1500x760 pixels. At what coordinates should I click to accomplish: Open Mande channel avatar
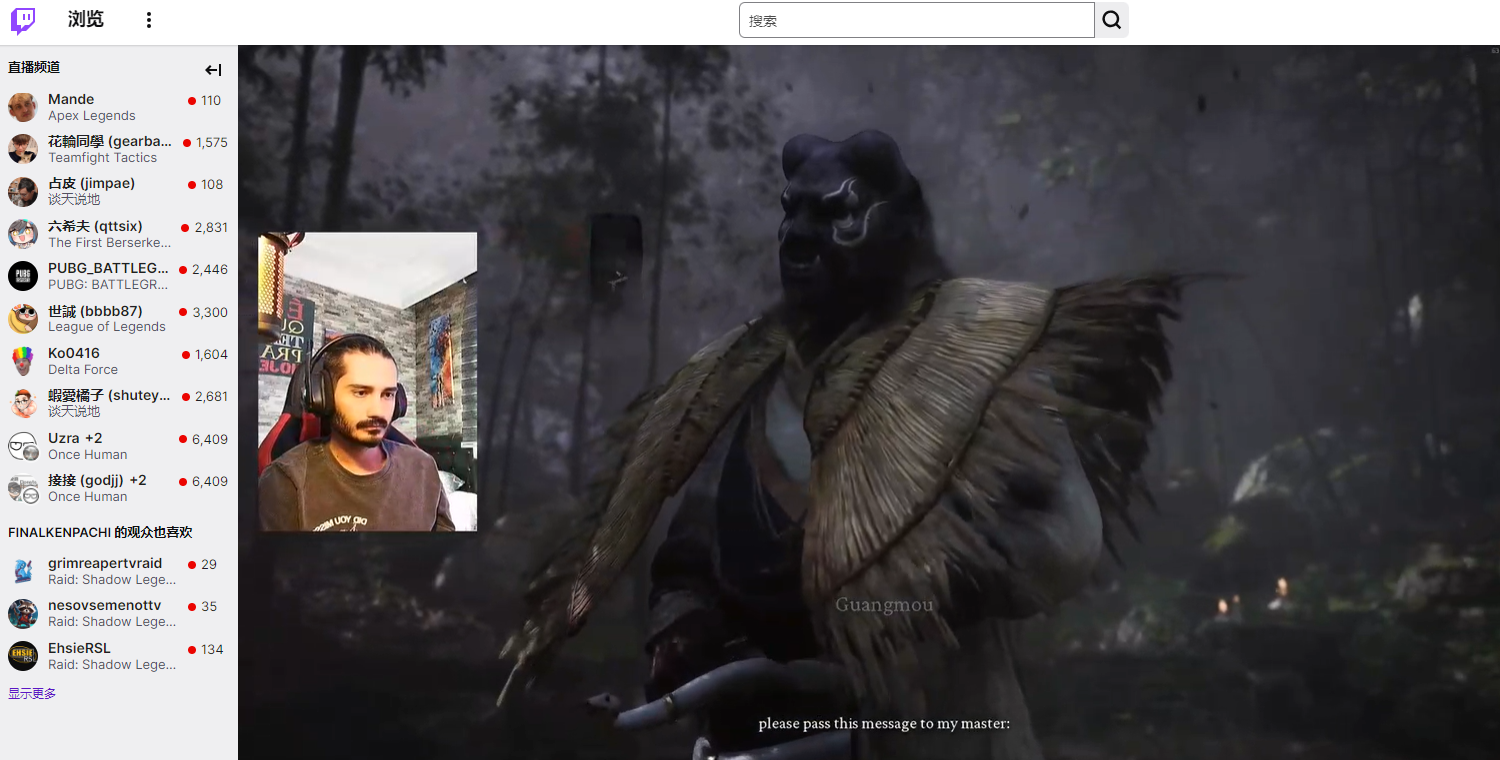pyautogui.click(x=23, y=107)
